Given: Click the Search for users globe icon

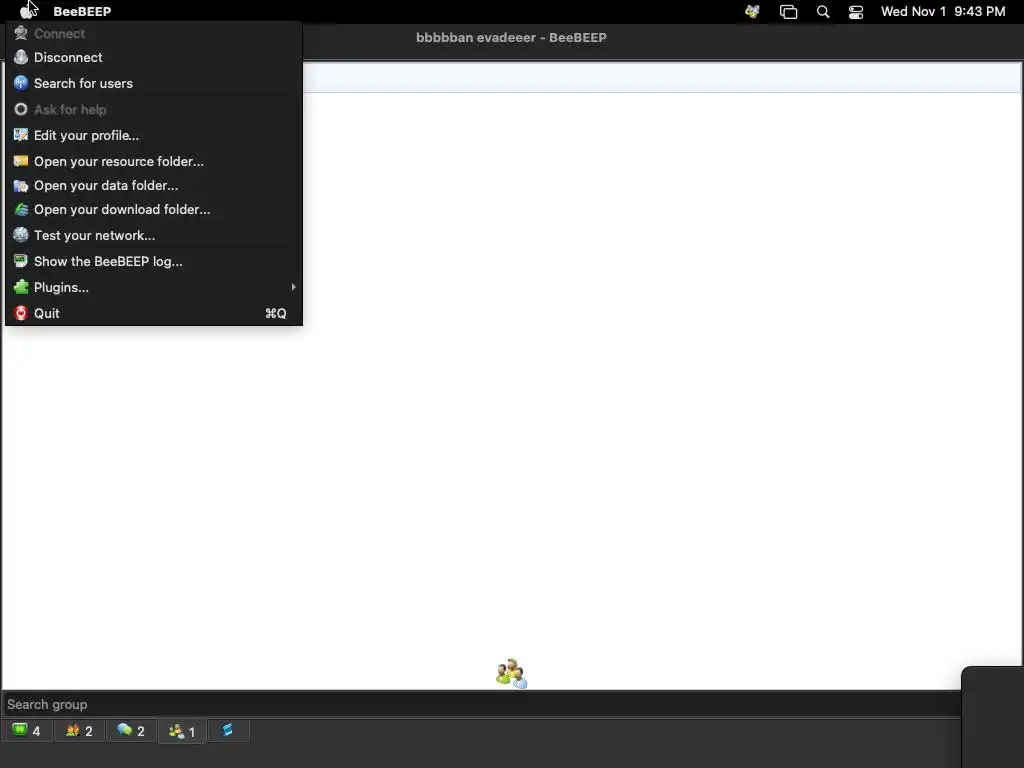Looking at the screenshot, I should [21, 83].
